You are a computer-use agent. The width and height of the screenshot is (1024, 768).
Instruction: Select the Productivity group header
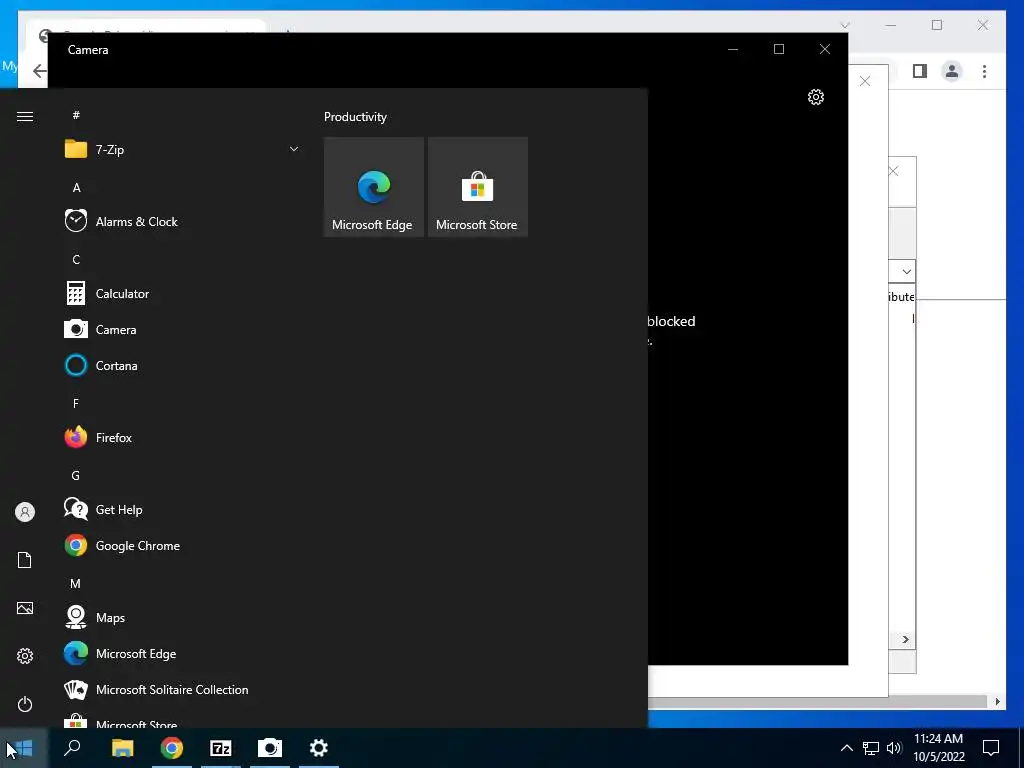pos(355,117)
